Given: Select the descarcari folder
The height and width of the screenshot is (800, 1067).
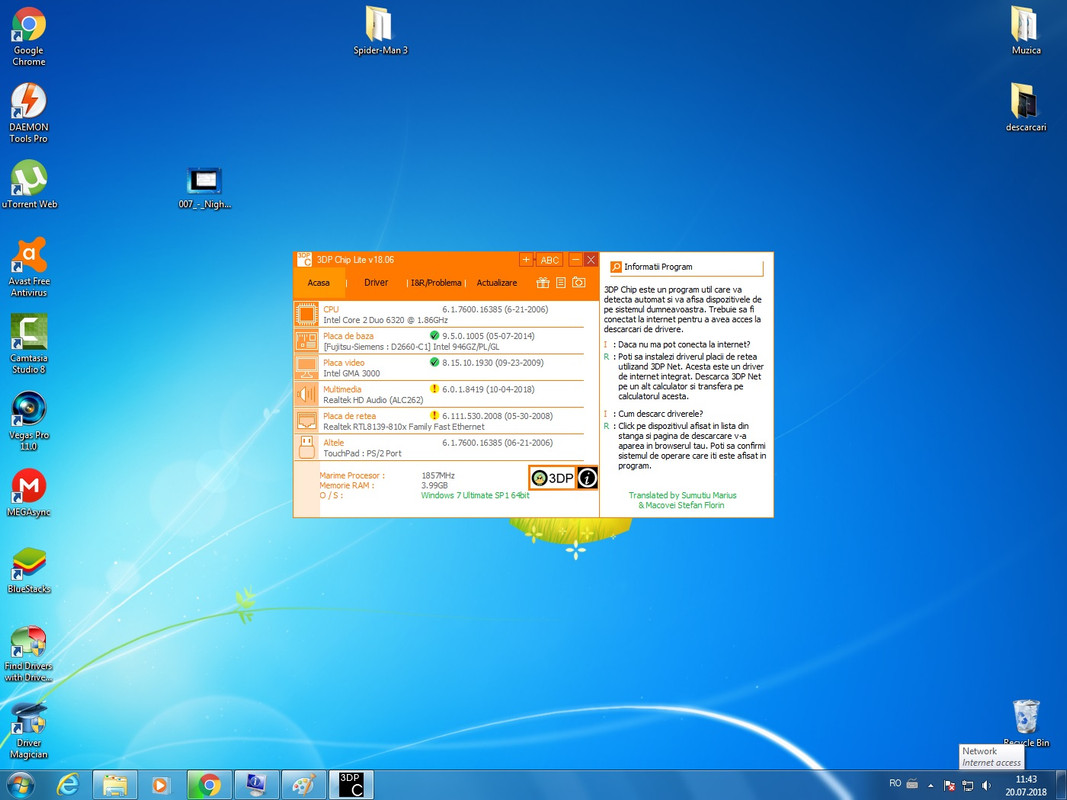Looking at the screenshot, I should (x=1025, y=107).
